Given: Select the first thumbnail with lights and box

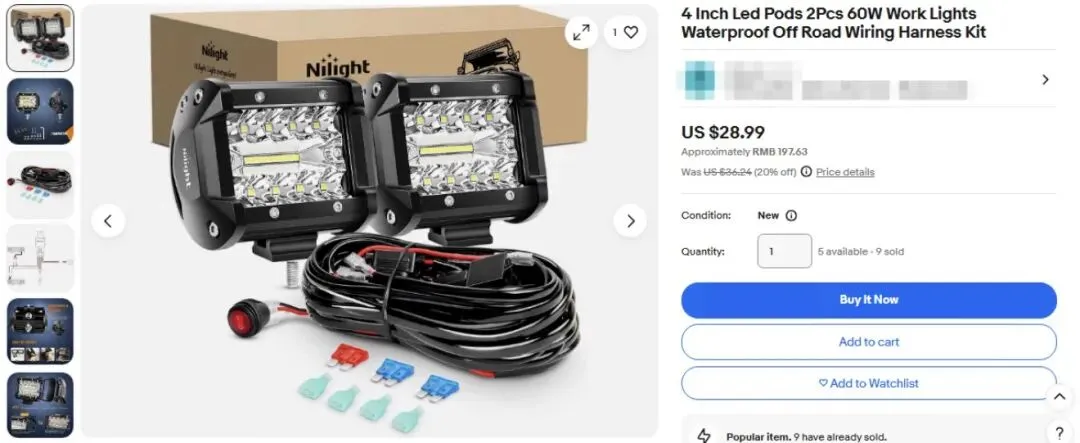Looking at the screenshot, I should (40, 39).
